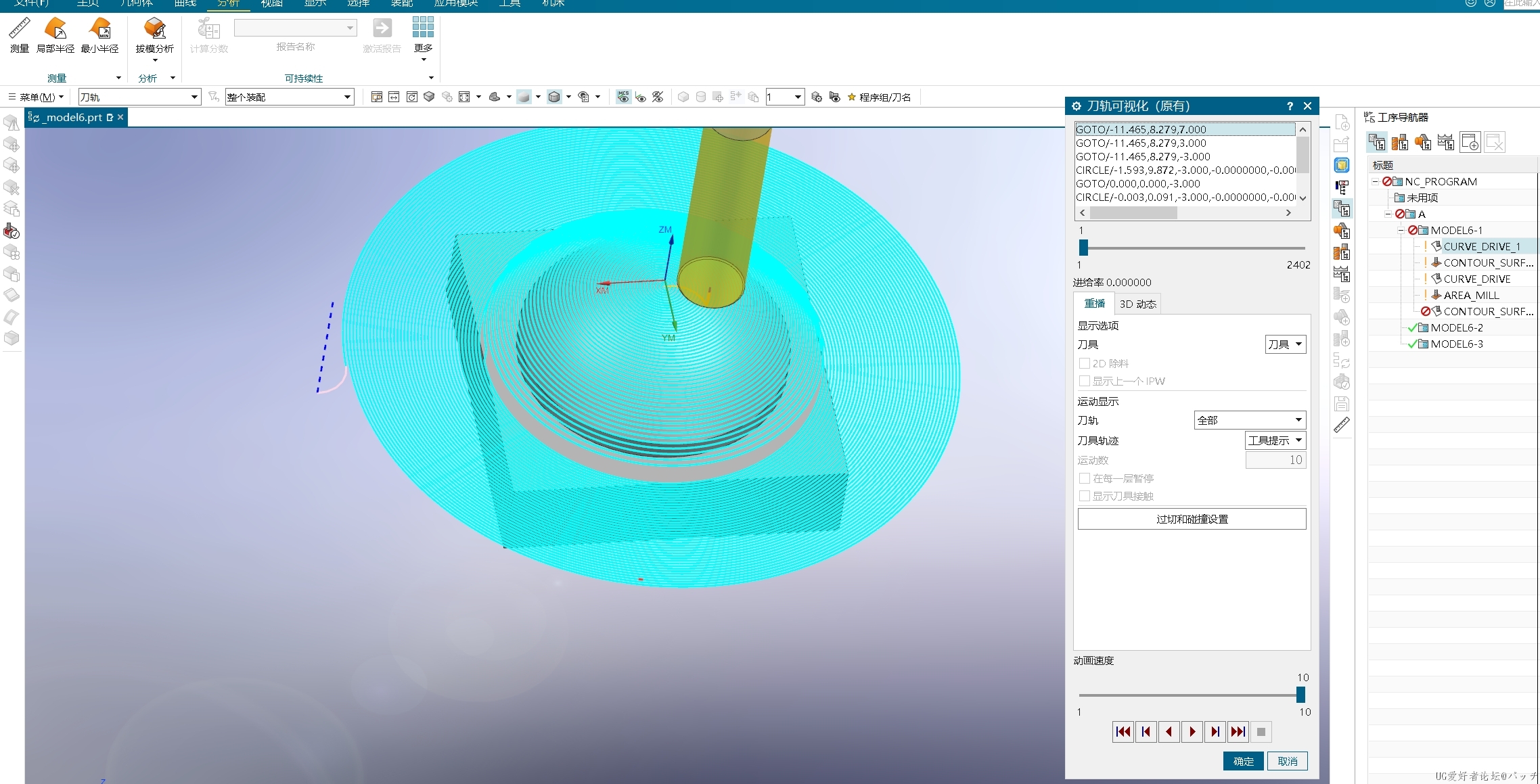Click the Play forward button
The height and width of the screenshot is (784, 1540).
coord(1192,731)
